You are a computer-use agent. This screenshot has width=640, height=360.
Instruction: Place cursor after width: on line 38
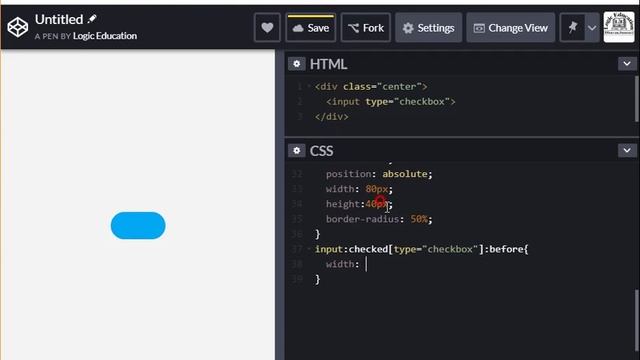point(366,264)
